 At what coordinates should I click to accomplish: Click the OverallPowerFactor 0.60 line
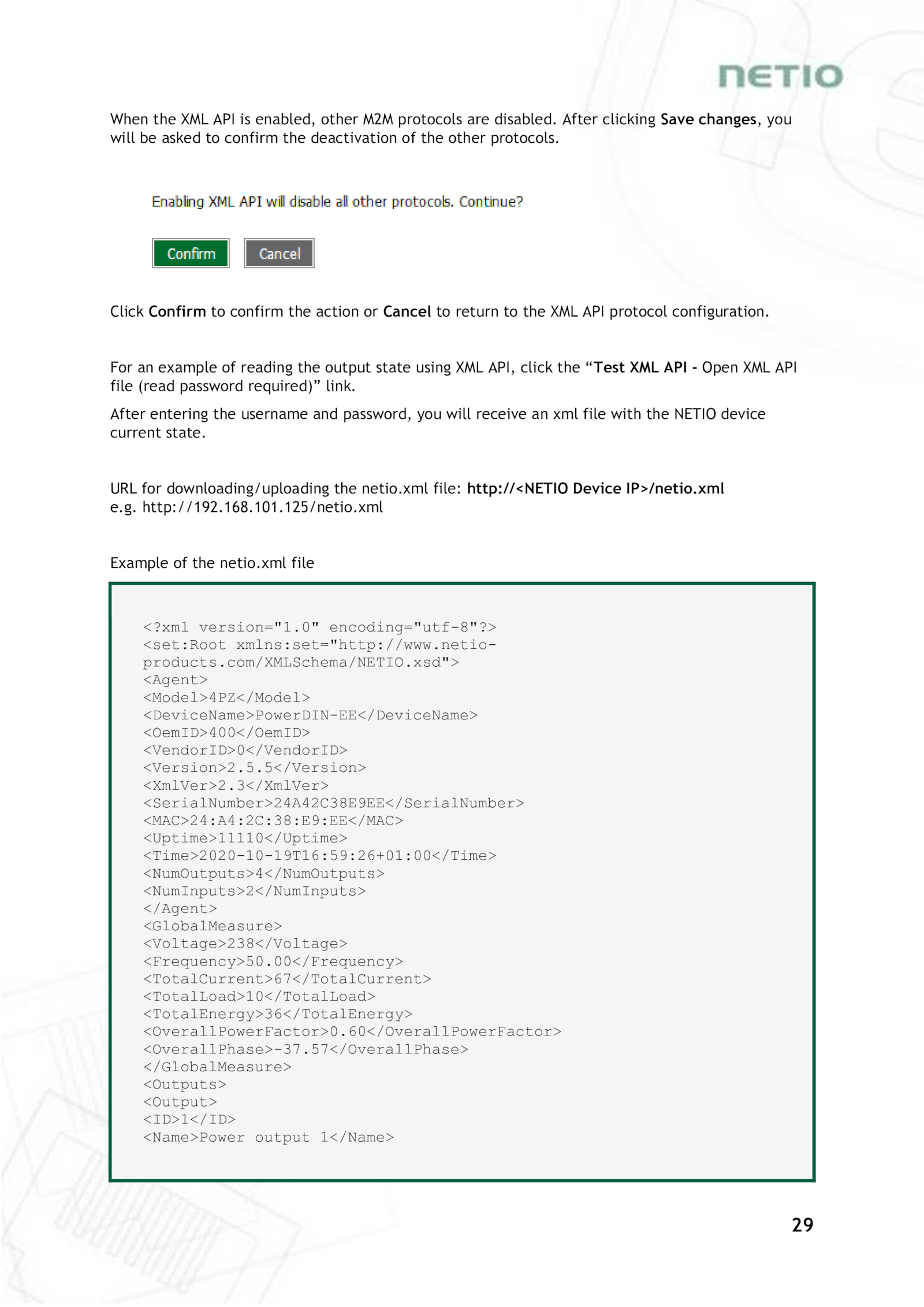(352, 1031)
